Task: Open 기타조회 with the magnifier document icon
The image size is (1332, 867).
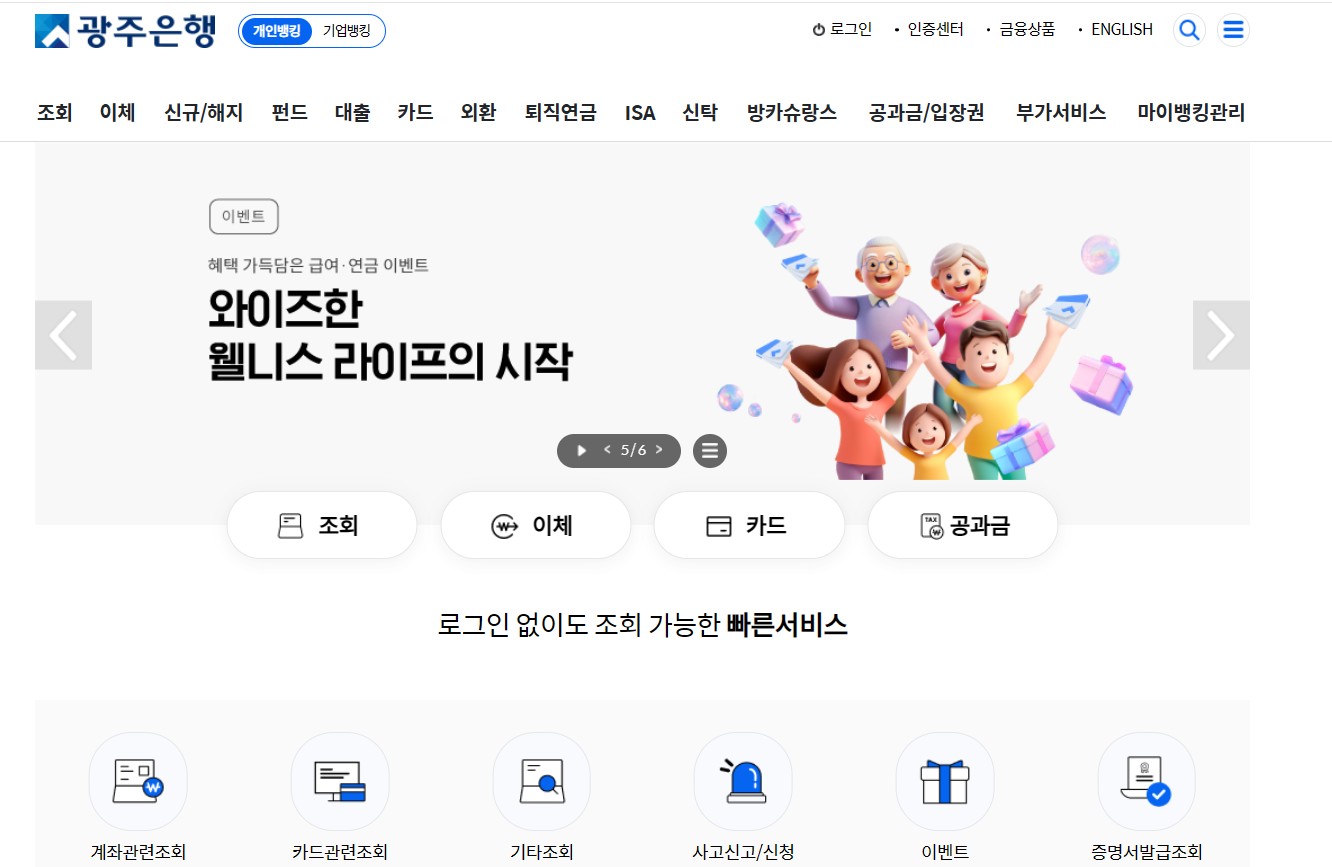Action: pos(541,782)
